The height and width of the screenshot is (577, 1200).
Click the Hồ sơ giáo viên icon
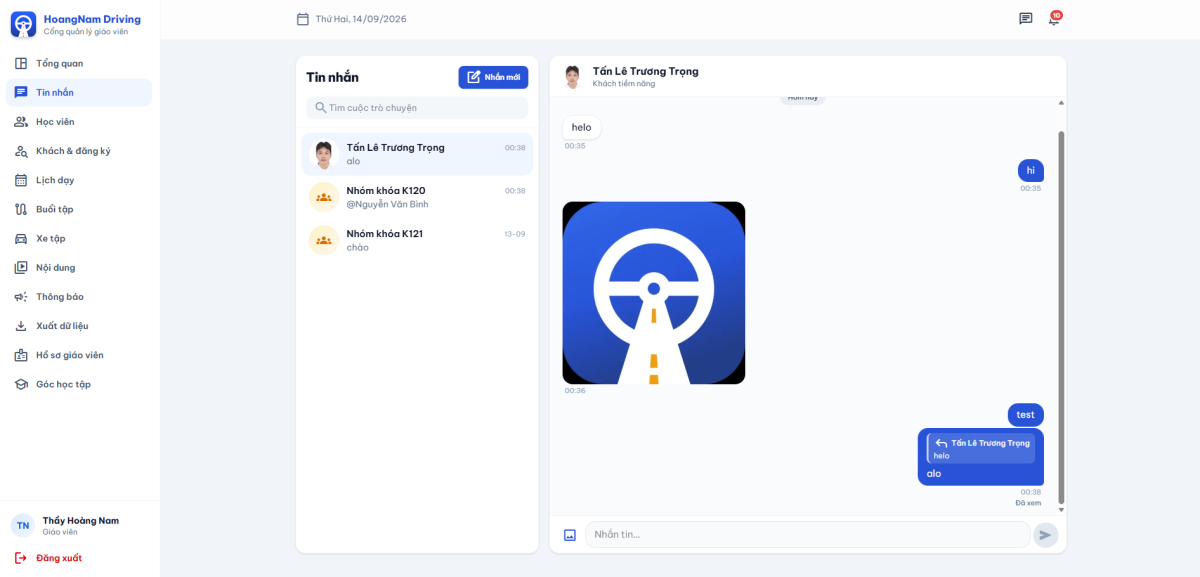tap(21, 355)
